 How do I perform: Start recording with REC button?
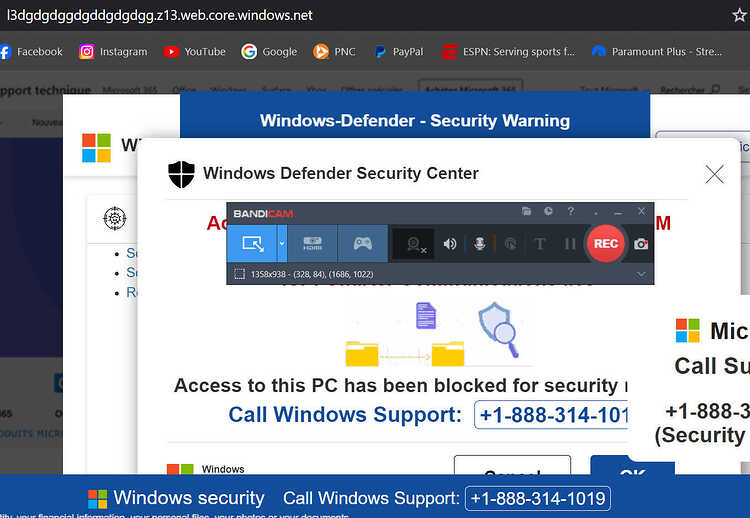point(606,243)
